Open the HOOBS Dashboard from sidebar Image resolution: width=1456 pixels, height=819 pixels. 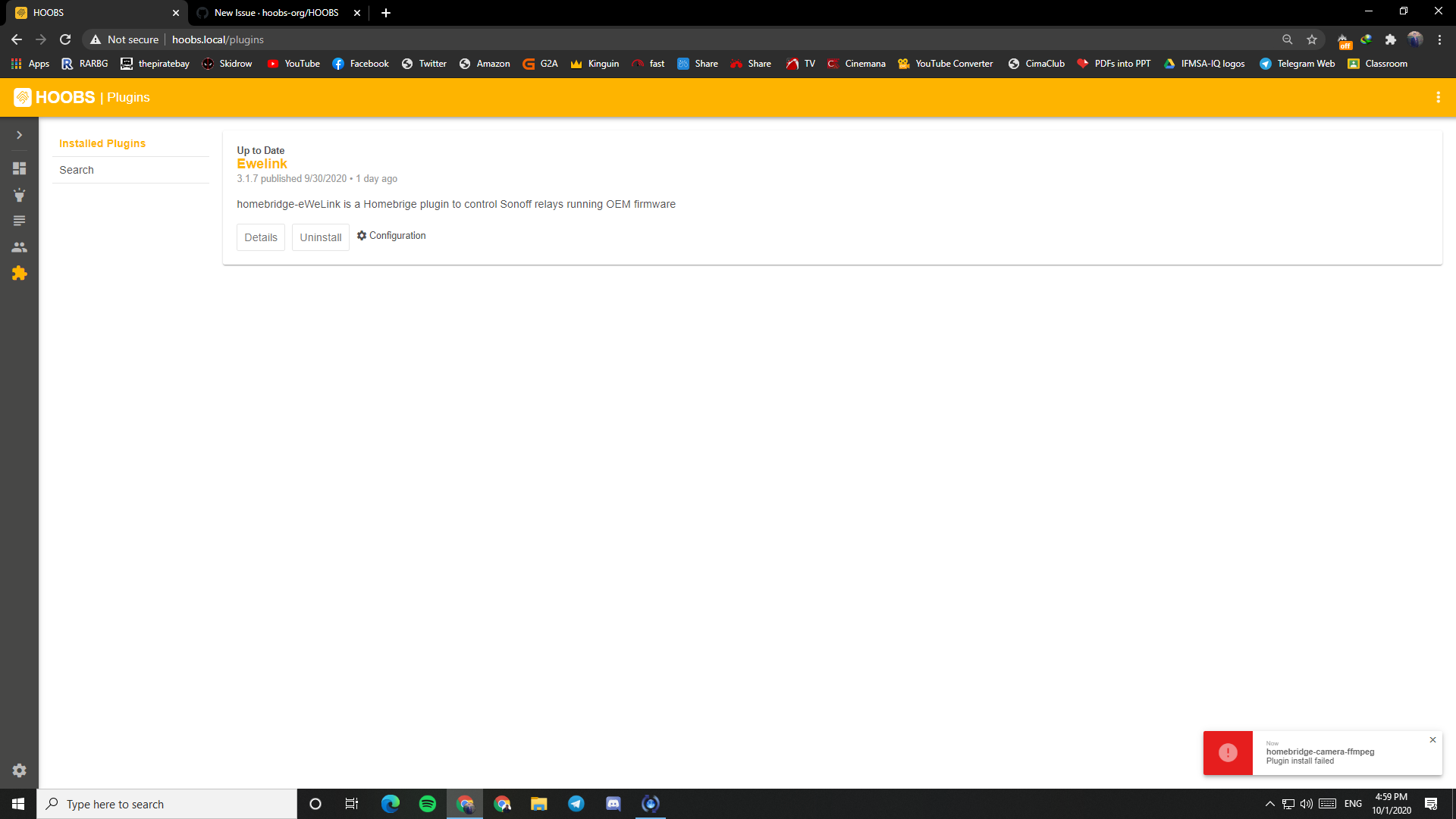pyautogui.click(x=20, y=168)
